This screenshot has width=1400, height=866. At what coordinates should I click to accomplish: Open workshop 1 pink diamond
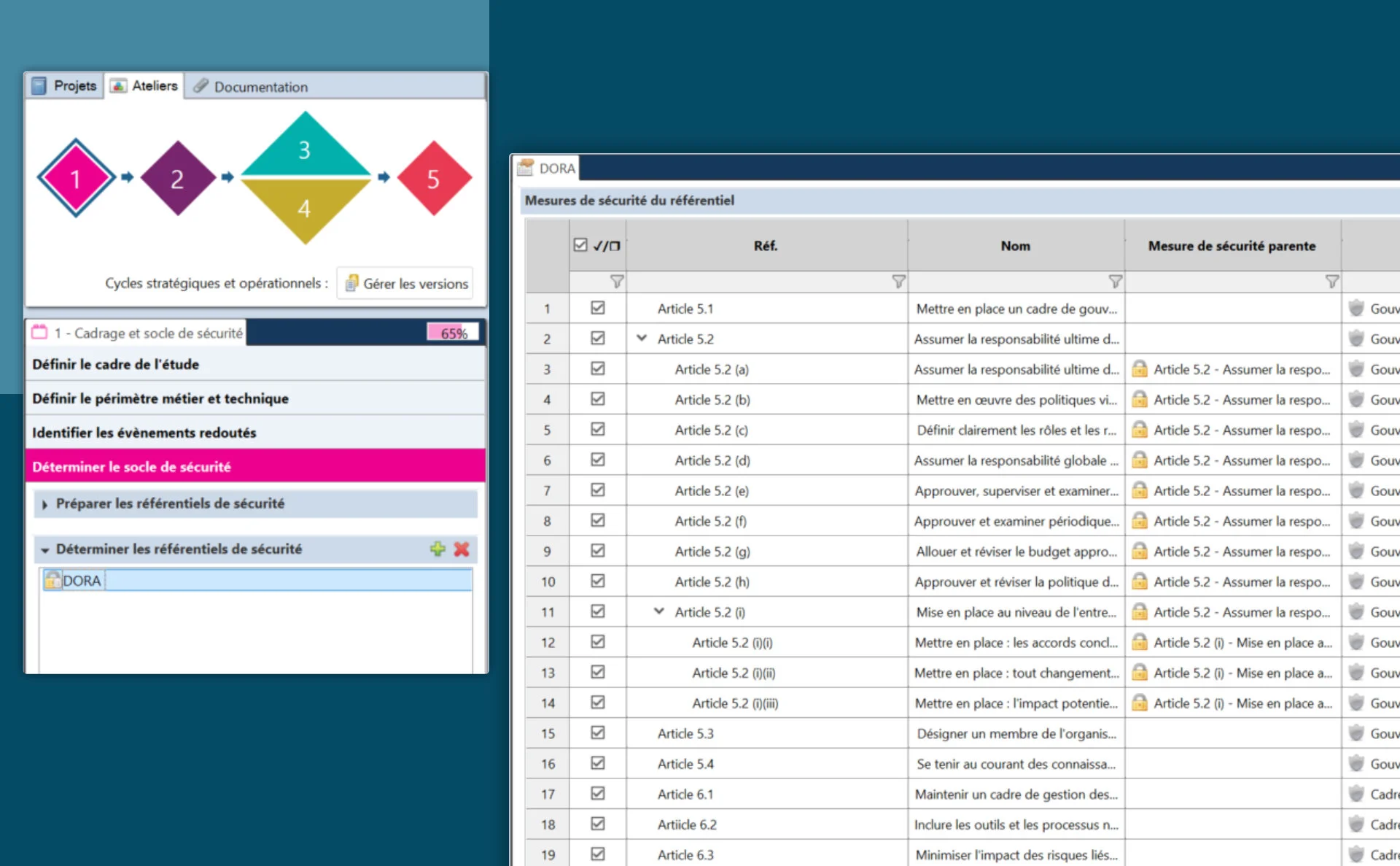pos(76,178)
